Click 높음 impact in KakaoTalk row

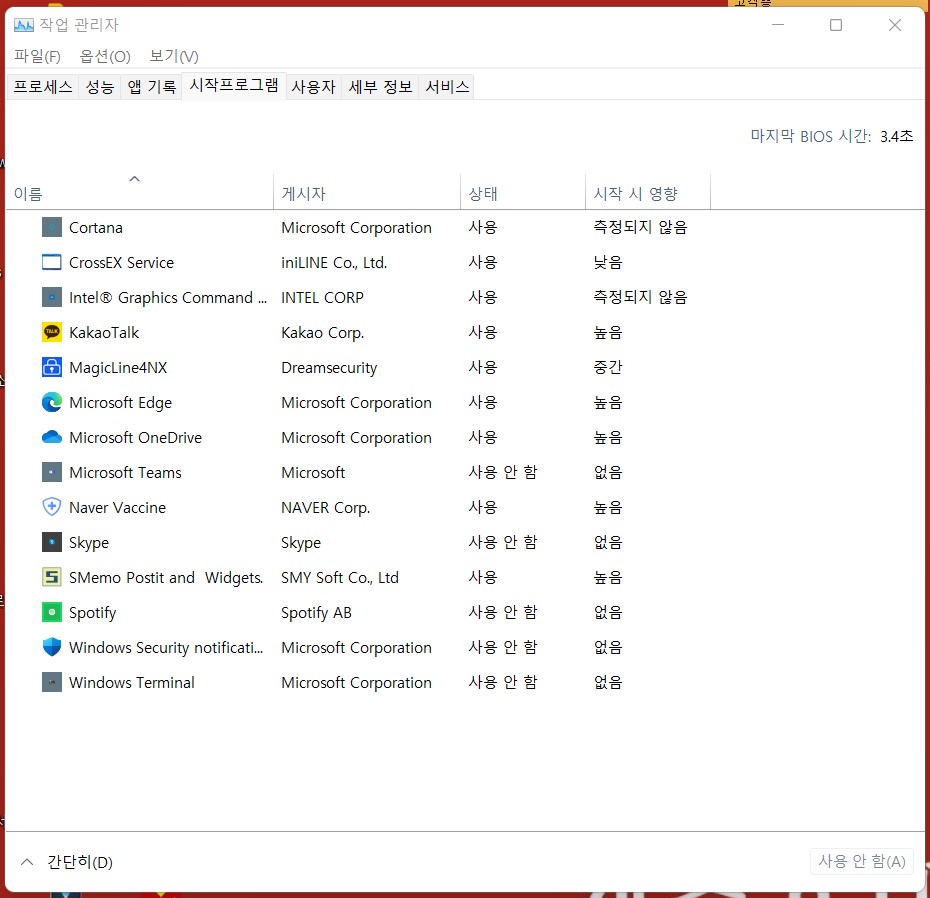[608, 332]
